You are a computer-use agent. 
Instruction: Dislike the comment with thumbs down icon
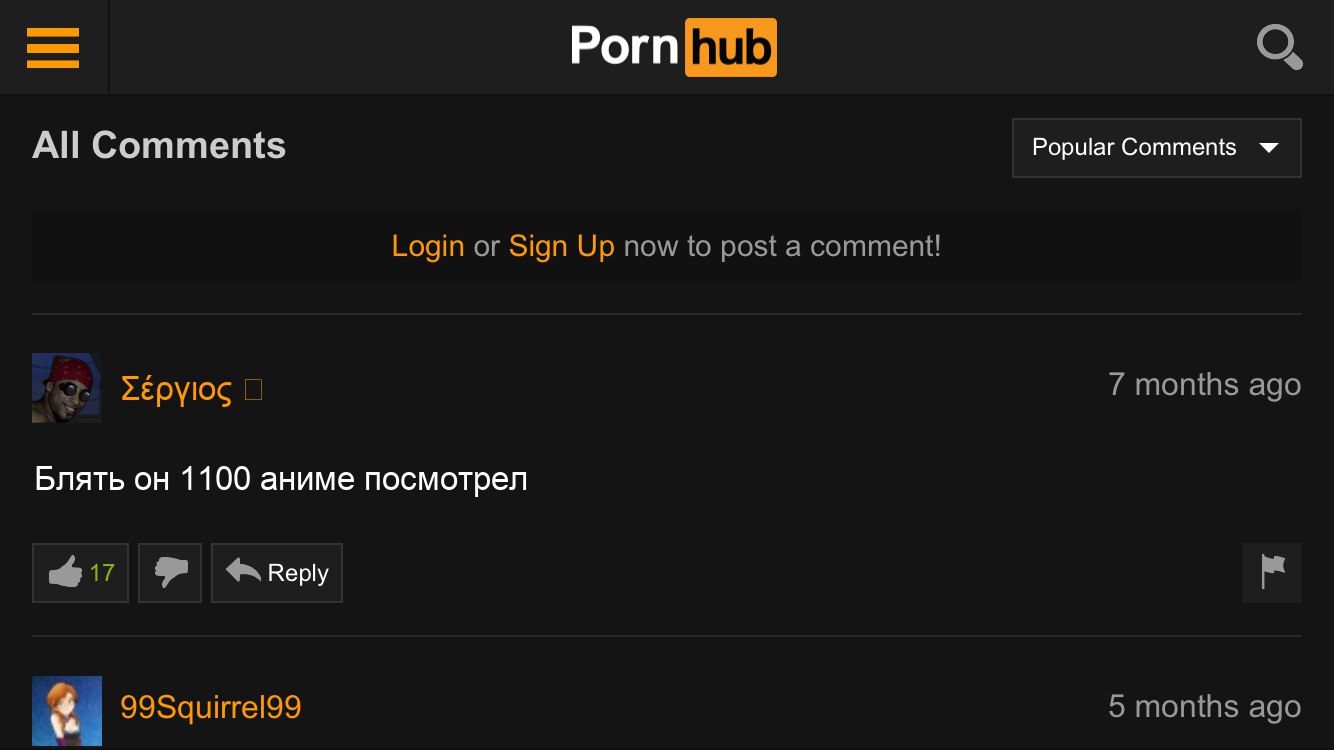pyautogui.click(x=170, y=573)
